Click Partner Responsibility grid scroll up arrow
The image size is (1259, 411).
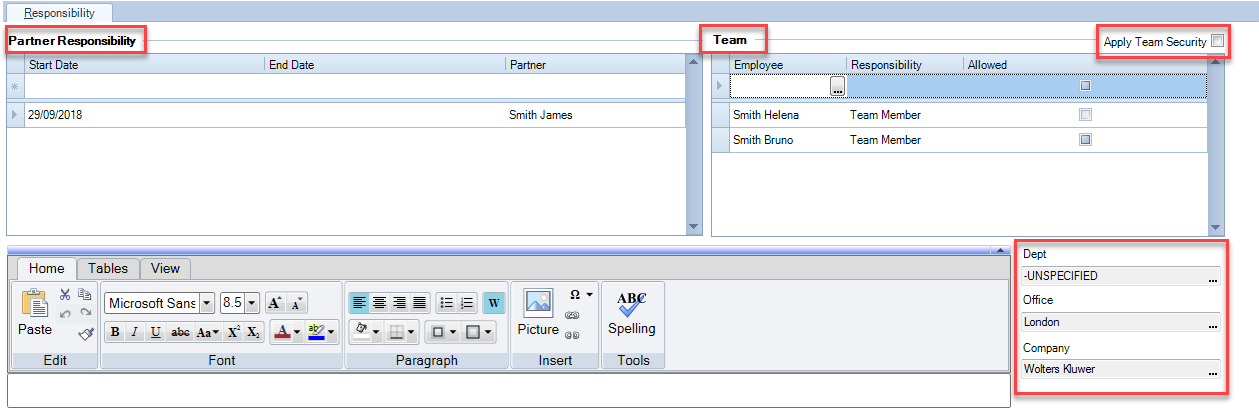(693, 61)
